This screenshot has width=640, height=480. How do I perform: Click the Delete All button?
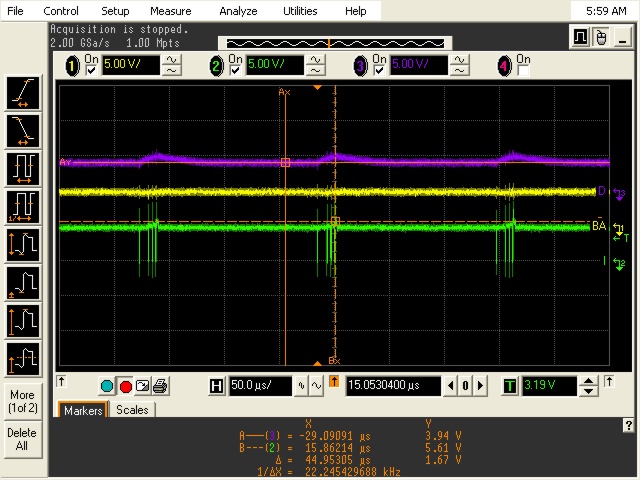coord(23,439)
